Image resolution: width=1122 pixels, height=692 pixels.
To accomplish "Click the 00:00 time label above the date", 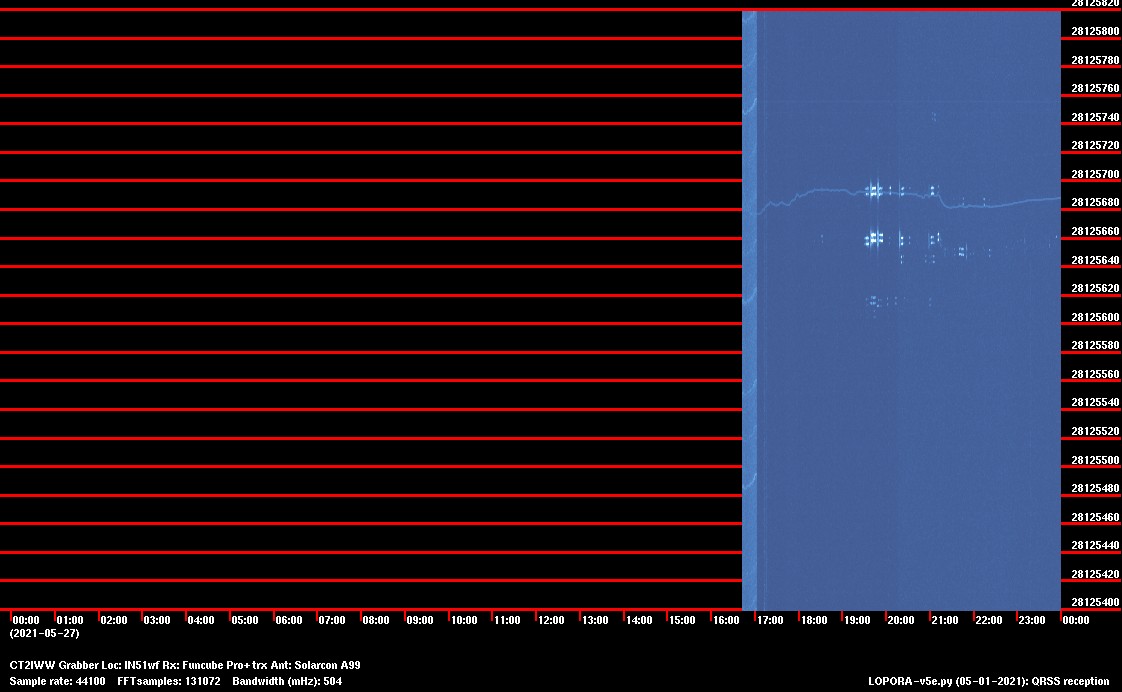I will tap(26, 620).
